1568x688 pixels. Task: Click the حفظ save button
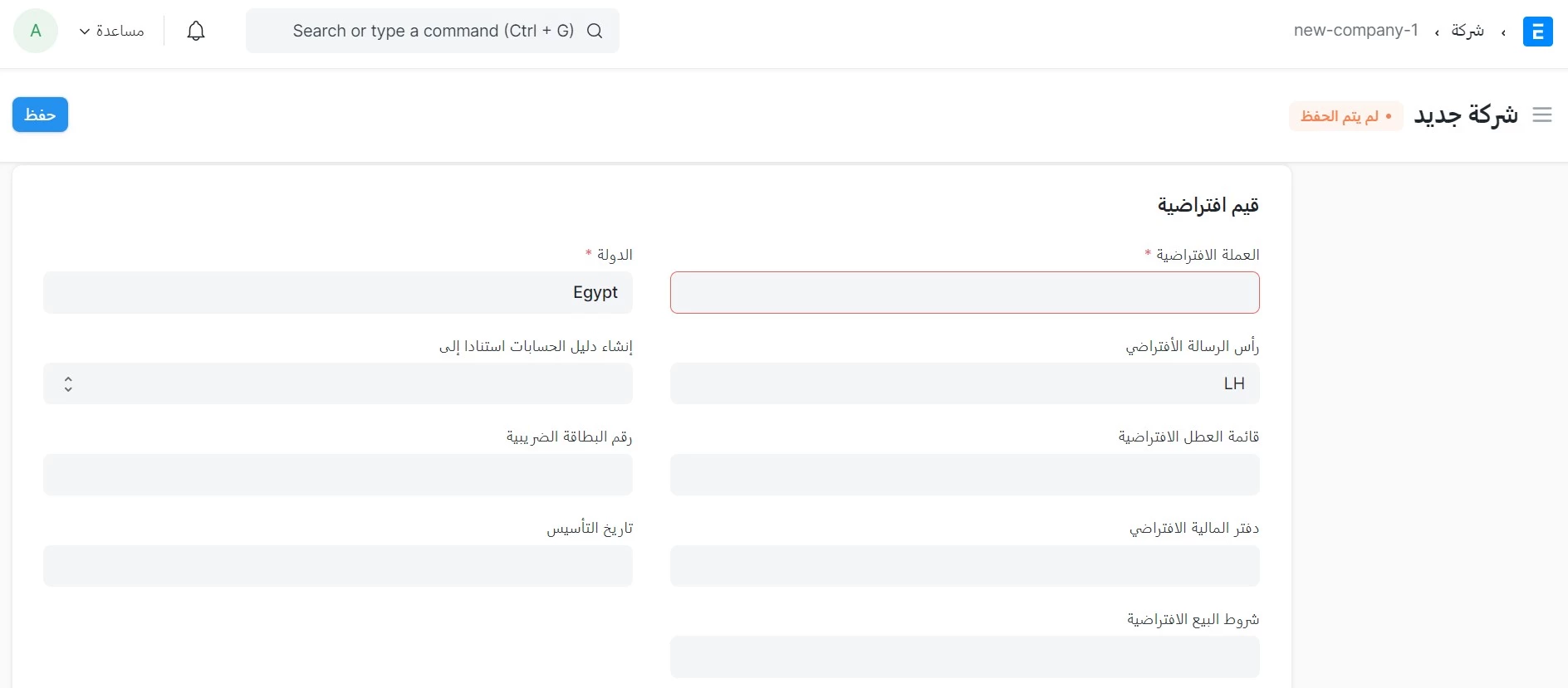pyautogui.click(x=40, y=115)
